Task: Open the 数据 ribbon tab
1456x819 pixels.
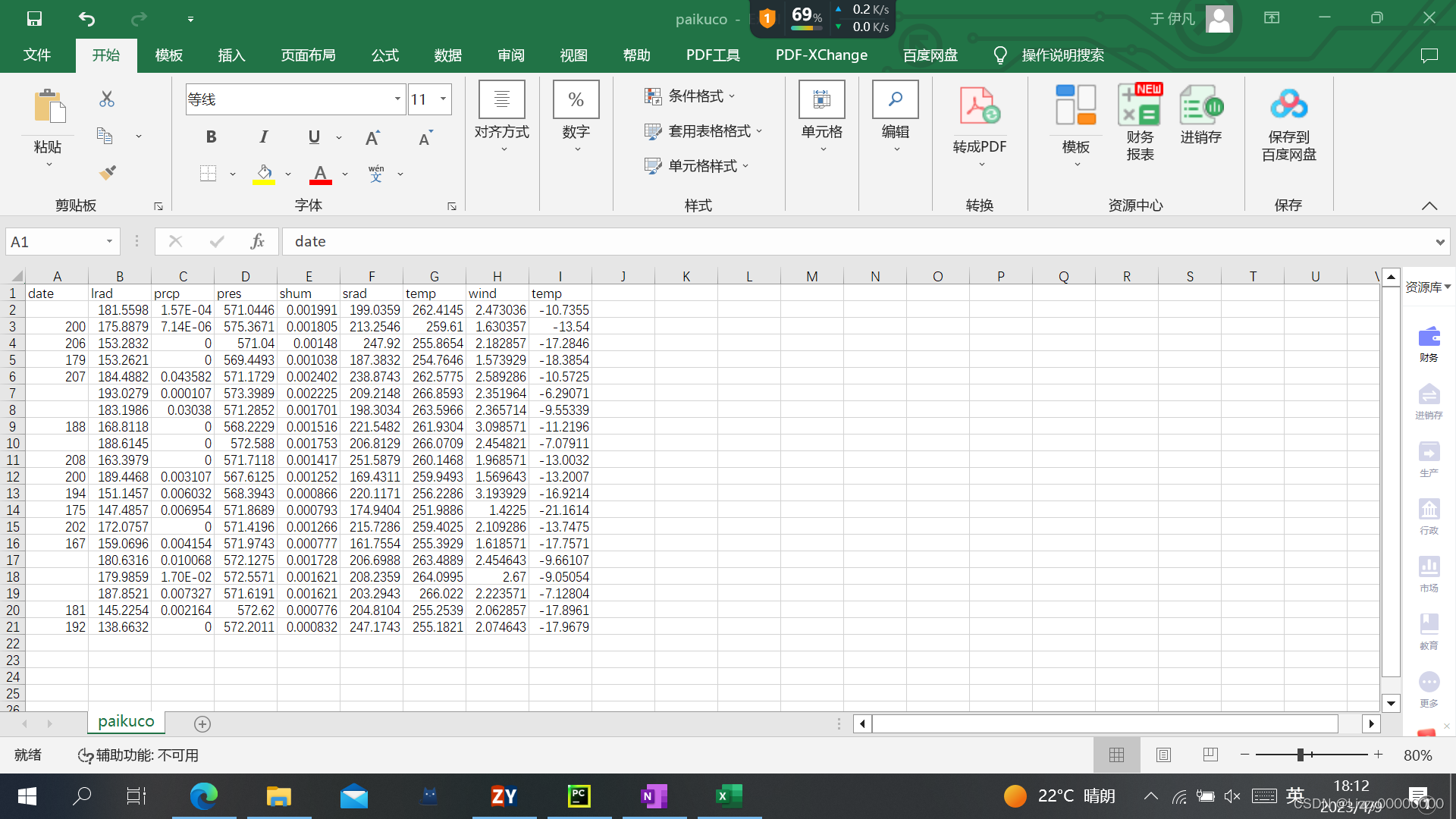Action: (x=447, y=55)
